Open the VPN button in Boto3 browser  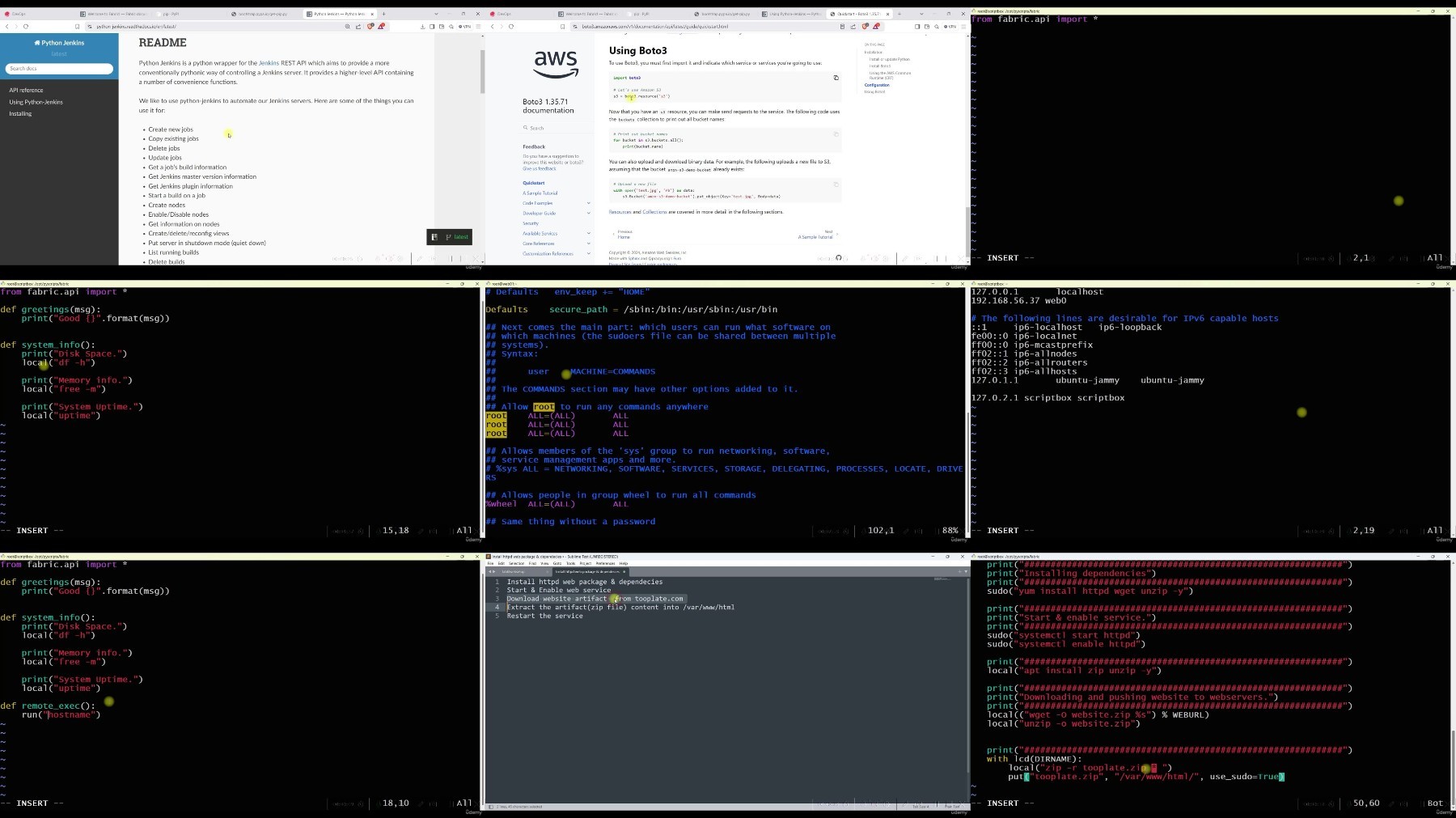950,27
